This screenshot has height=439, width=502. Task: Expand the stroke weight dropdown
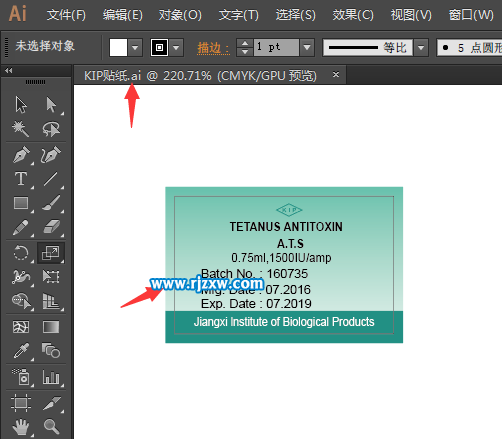click(307, 48)
